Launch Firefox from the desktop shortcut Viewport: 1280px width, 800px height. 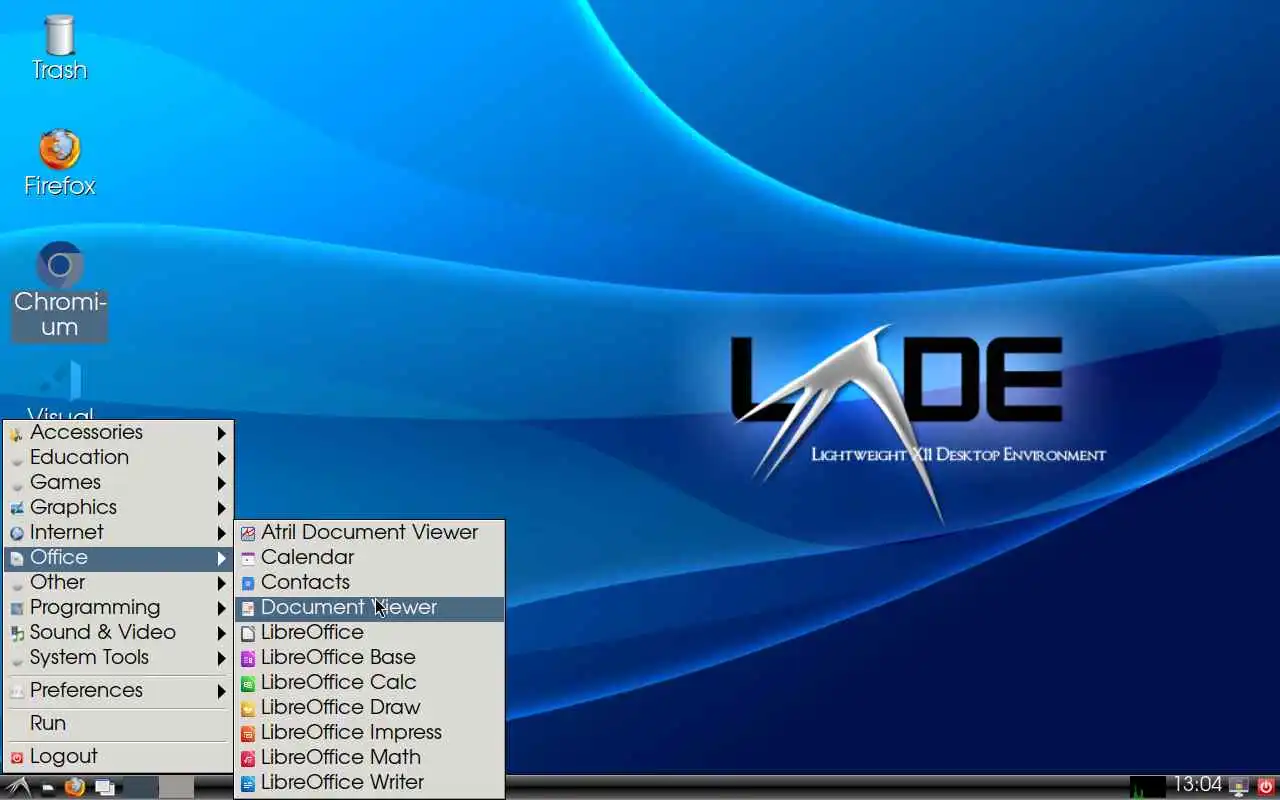tap(59, 163)
